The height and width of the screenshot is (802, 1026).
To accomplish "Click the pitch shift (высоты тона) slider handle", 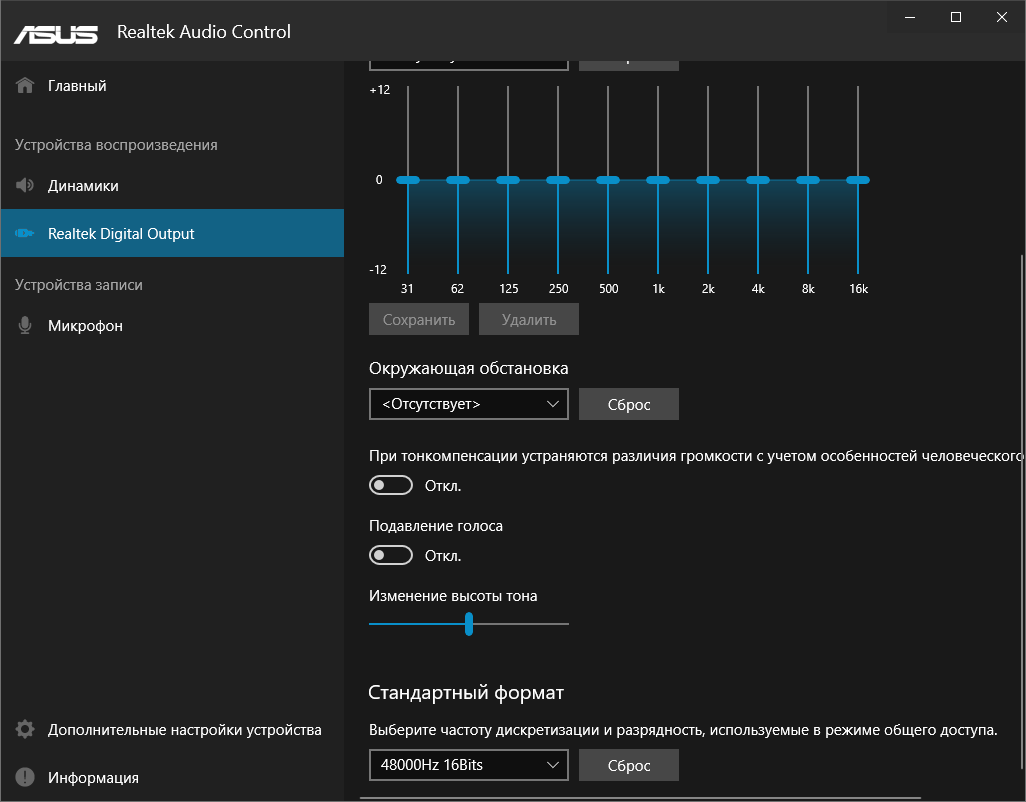I will (468, 624).
